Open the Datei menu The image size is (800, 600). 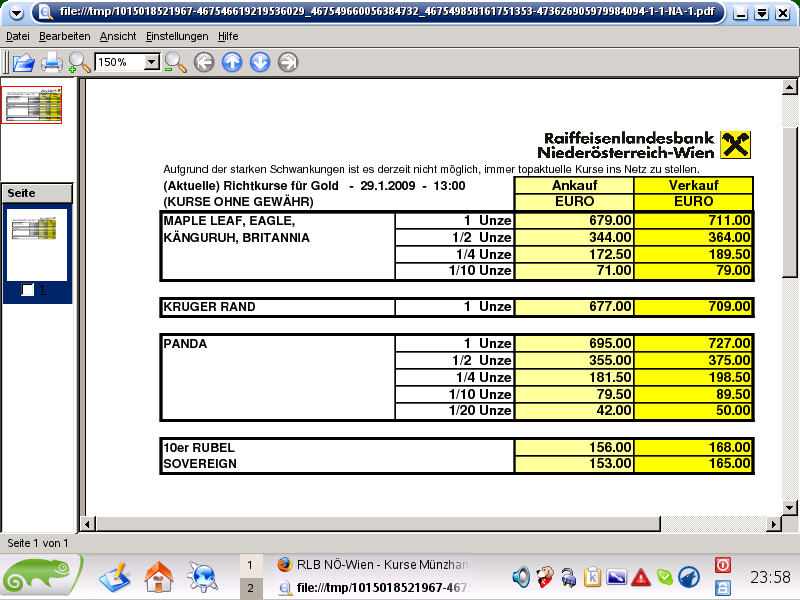click(18, 36)
